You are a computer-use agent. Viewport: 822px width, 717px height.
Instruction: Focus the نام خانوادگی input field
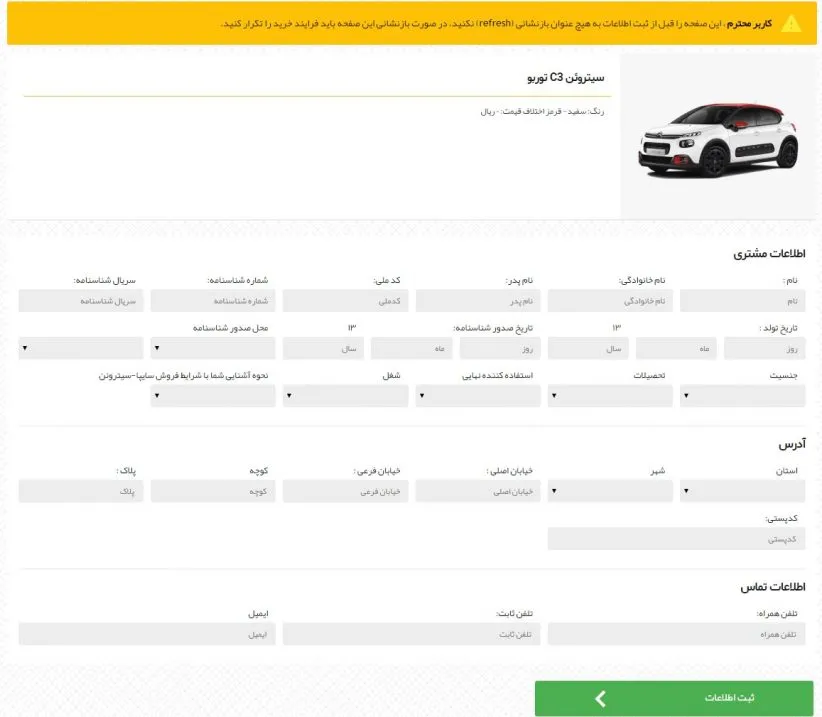pyautogui.click(x=610, y=301)
